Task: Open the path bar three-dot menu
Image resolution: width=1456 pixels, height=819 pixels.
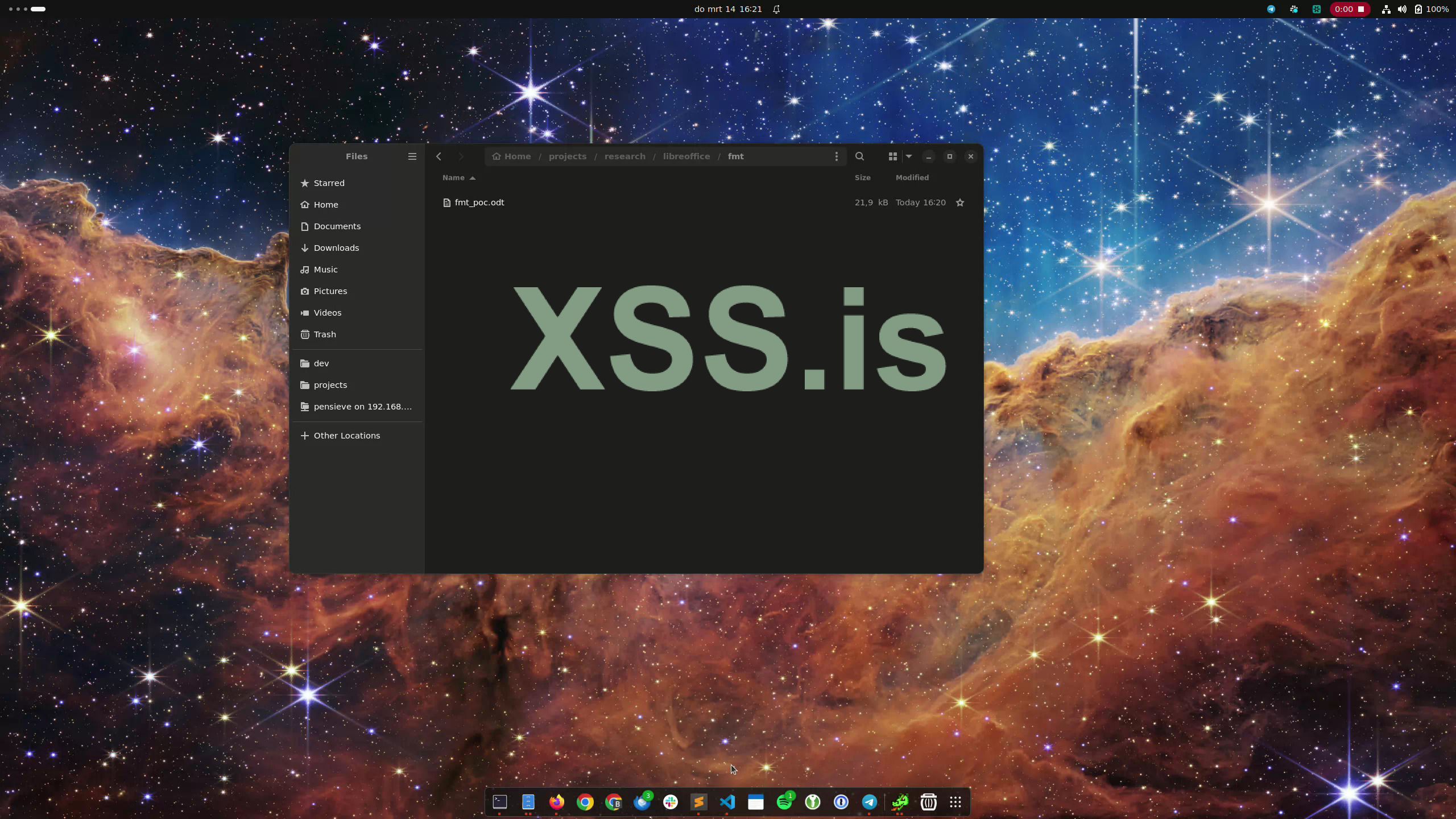Action: click(836, 156)
